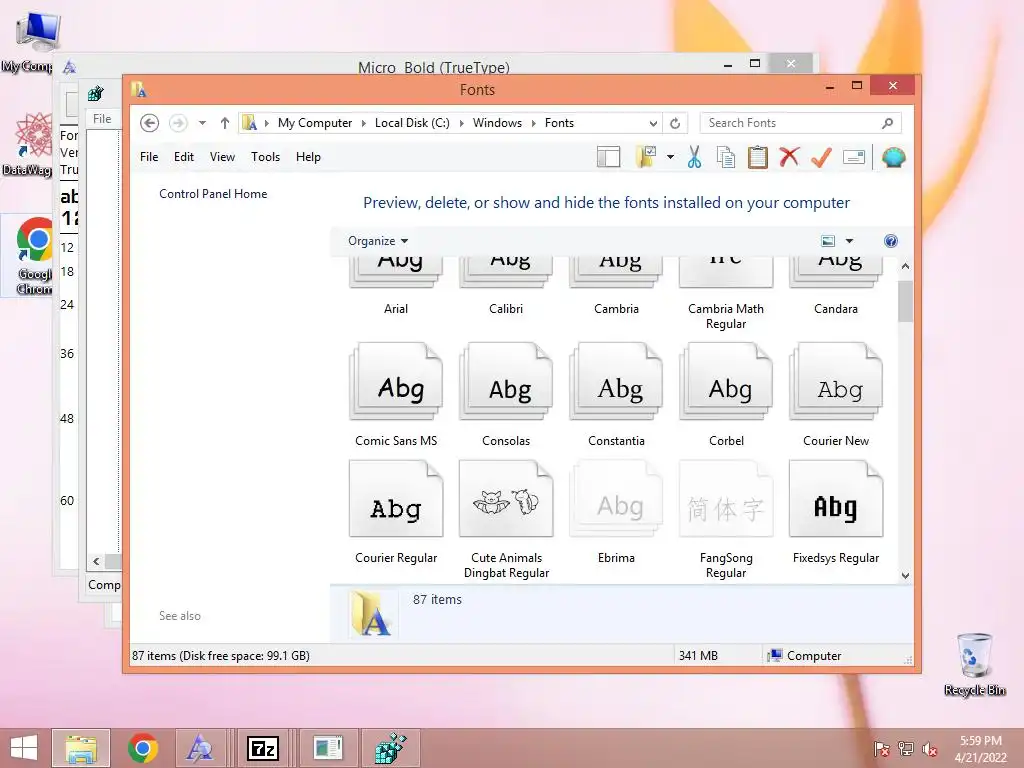Select the Comic Sans MS font

(396, 395)
